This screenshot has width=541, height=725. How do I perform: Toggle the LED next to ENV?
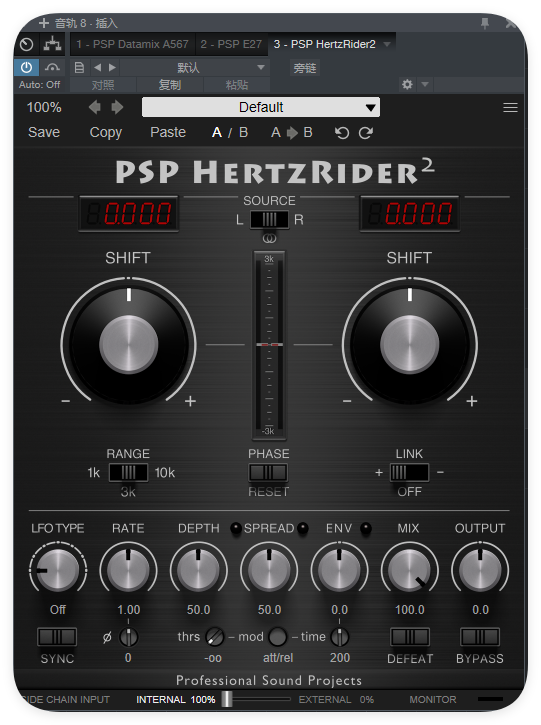point(366,528)
